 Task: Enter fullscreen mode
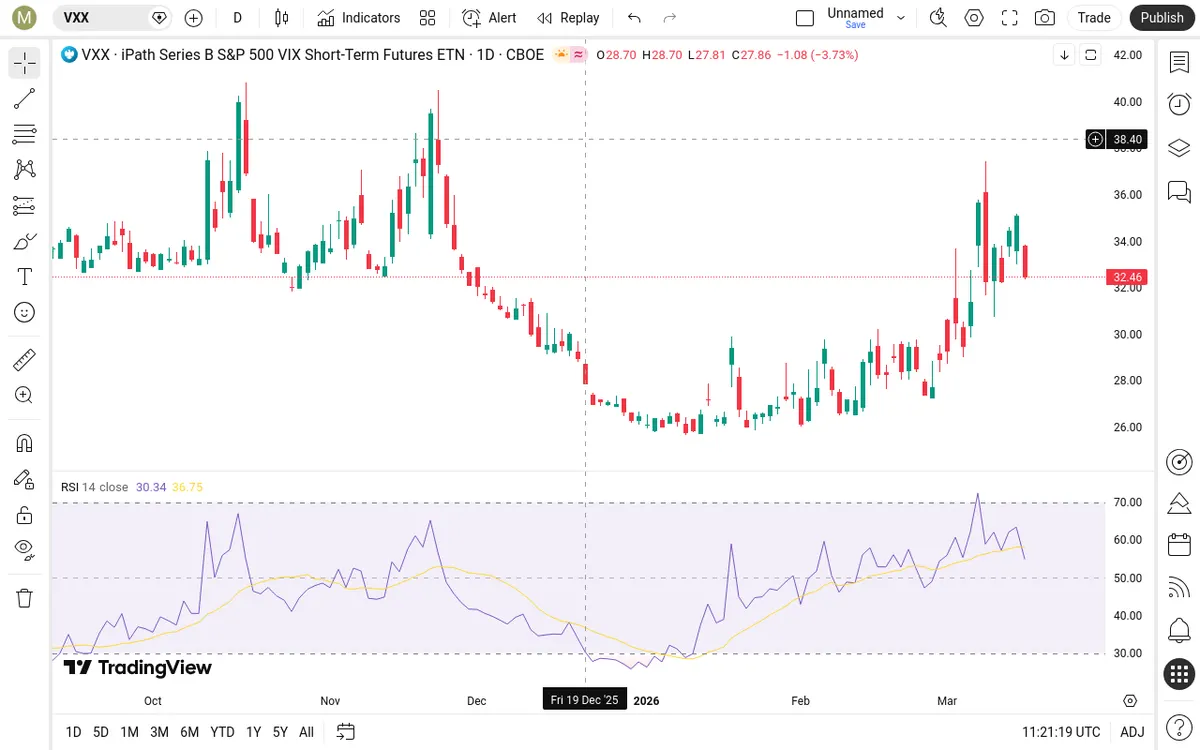tap(1010, 18)
